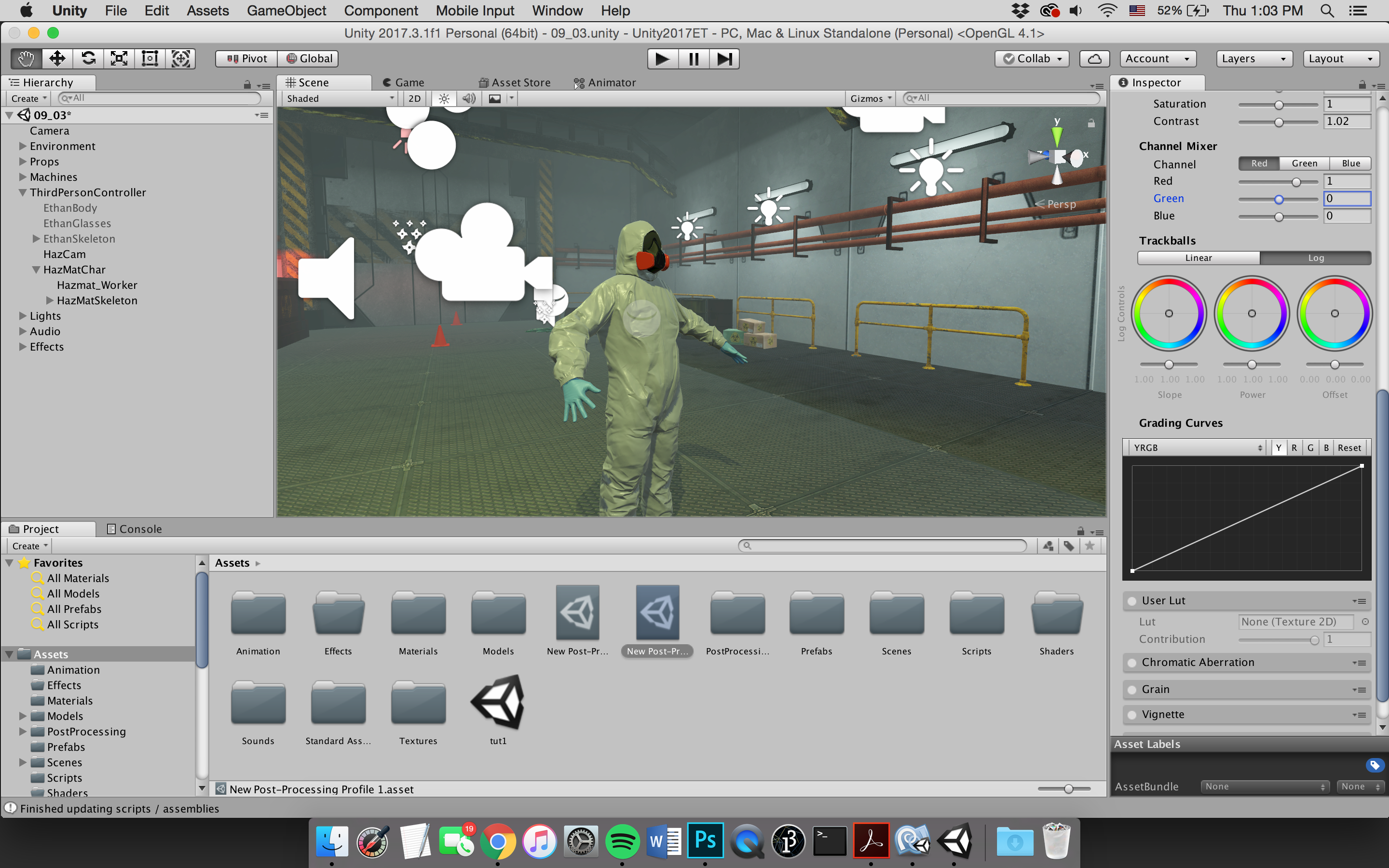The width and height of the screenshot is (1389, 868).
Task: Open the Component menu
Action: 381,10
